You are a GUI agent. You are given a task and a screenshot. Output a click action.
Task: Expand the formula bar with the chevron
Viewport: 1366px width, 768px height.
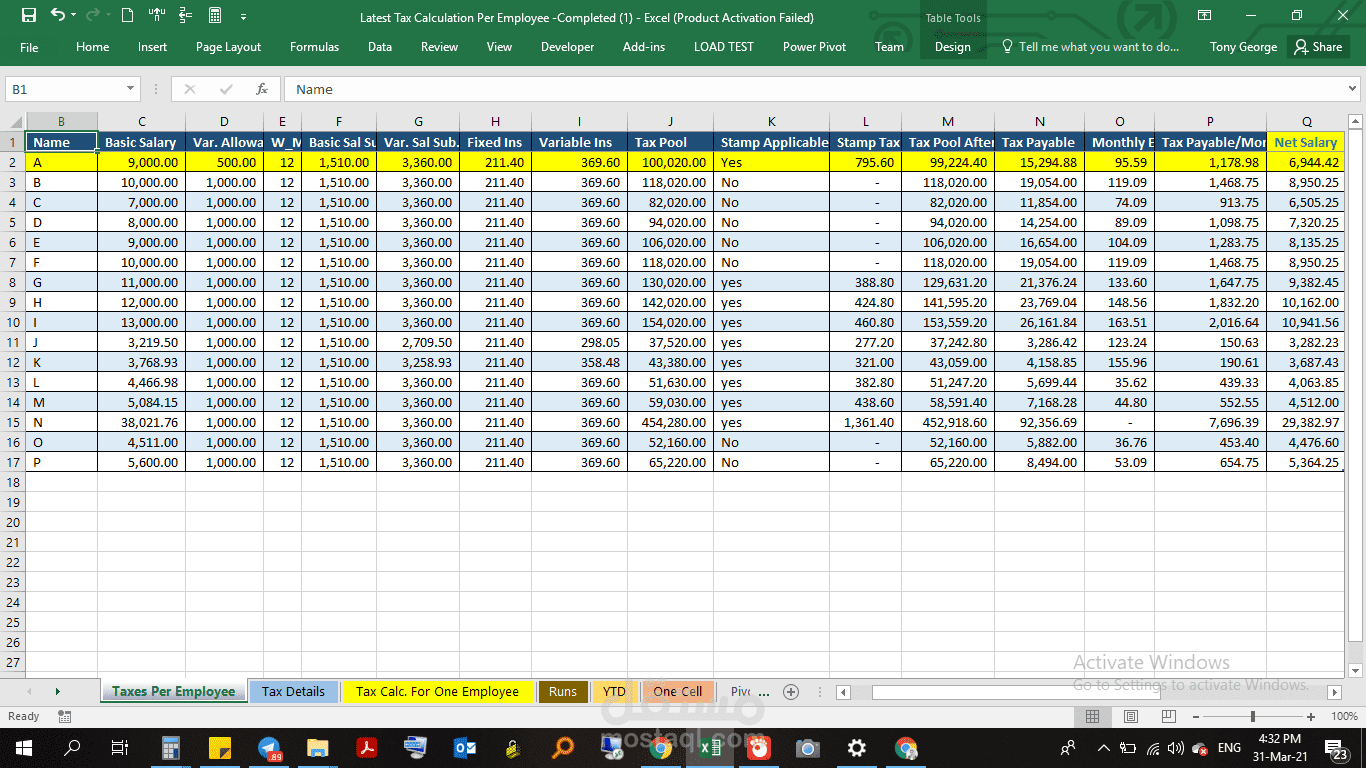[x=1351, y=89]
